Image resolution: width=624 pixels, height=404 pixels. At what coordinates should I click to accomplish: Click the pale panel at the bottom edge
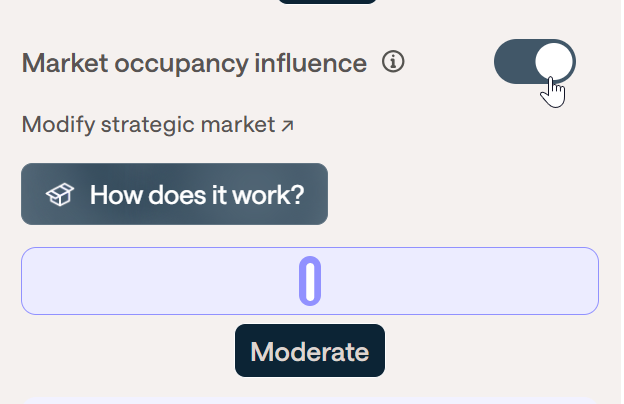coord(310,399)
